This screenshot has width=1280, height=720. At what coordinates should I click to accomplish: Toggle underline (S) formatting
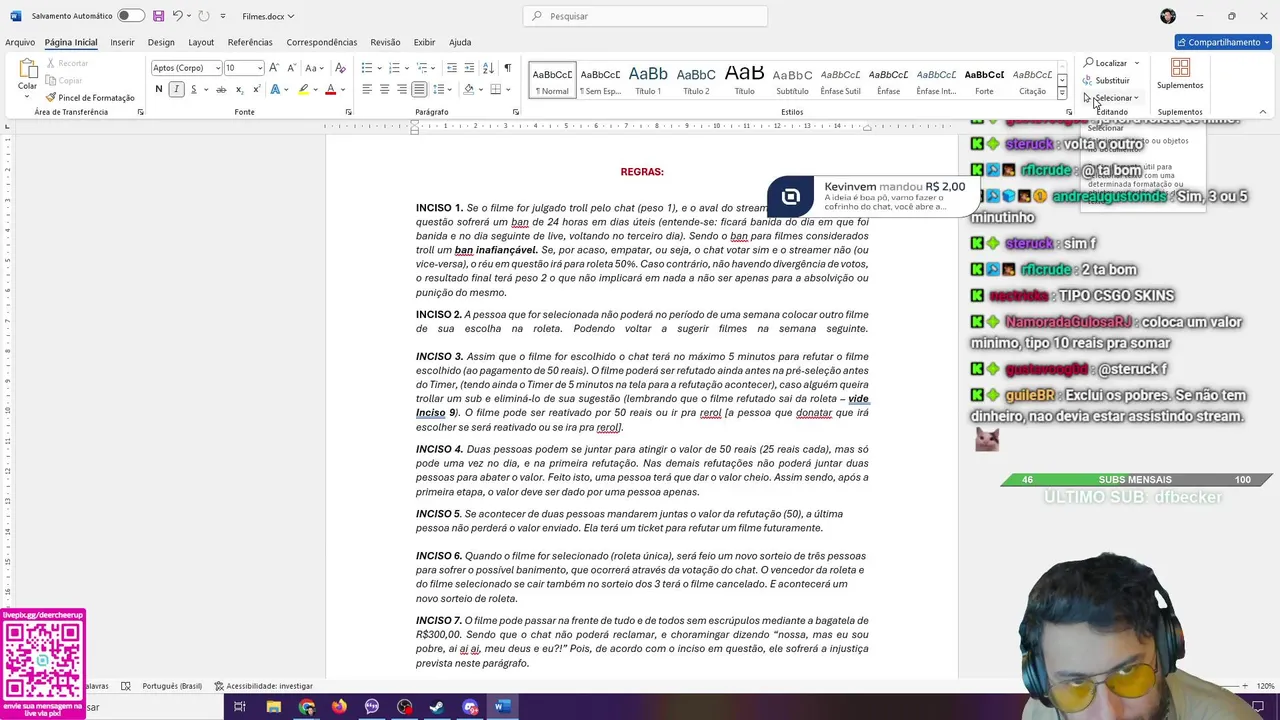(x=191, y=90)
